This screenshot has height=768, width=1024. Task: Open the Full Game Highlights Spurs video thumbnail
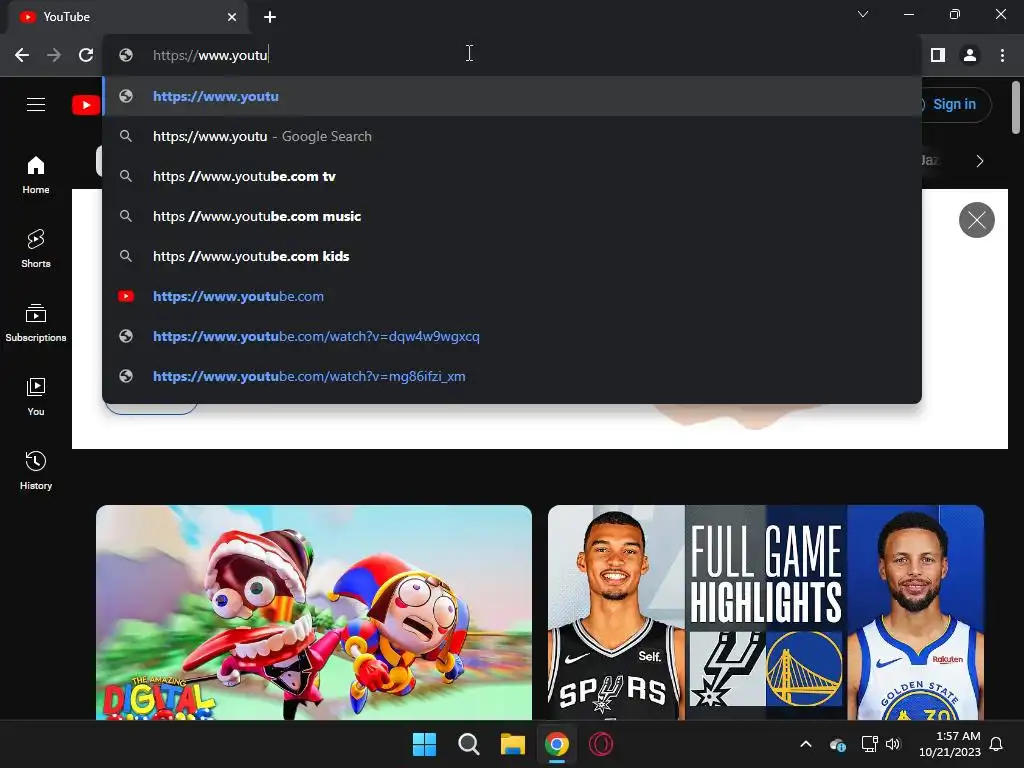(766, 613)
